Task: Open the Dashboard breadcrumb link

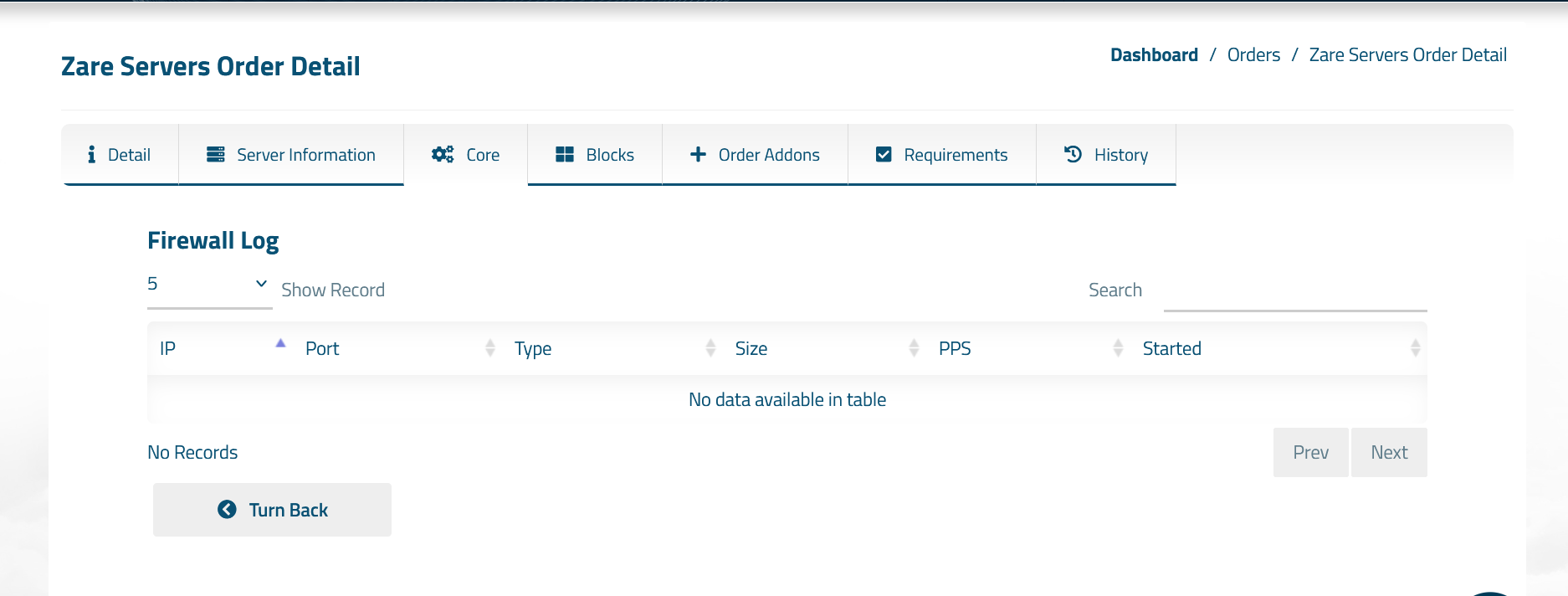Action: tap(1154, 55)
